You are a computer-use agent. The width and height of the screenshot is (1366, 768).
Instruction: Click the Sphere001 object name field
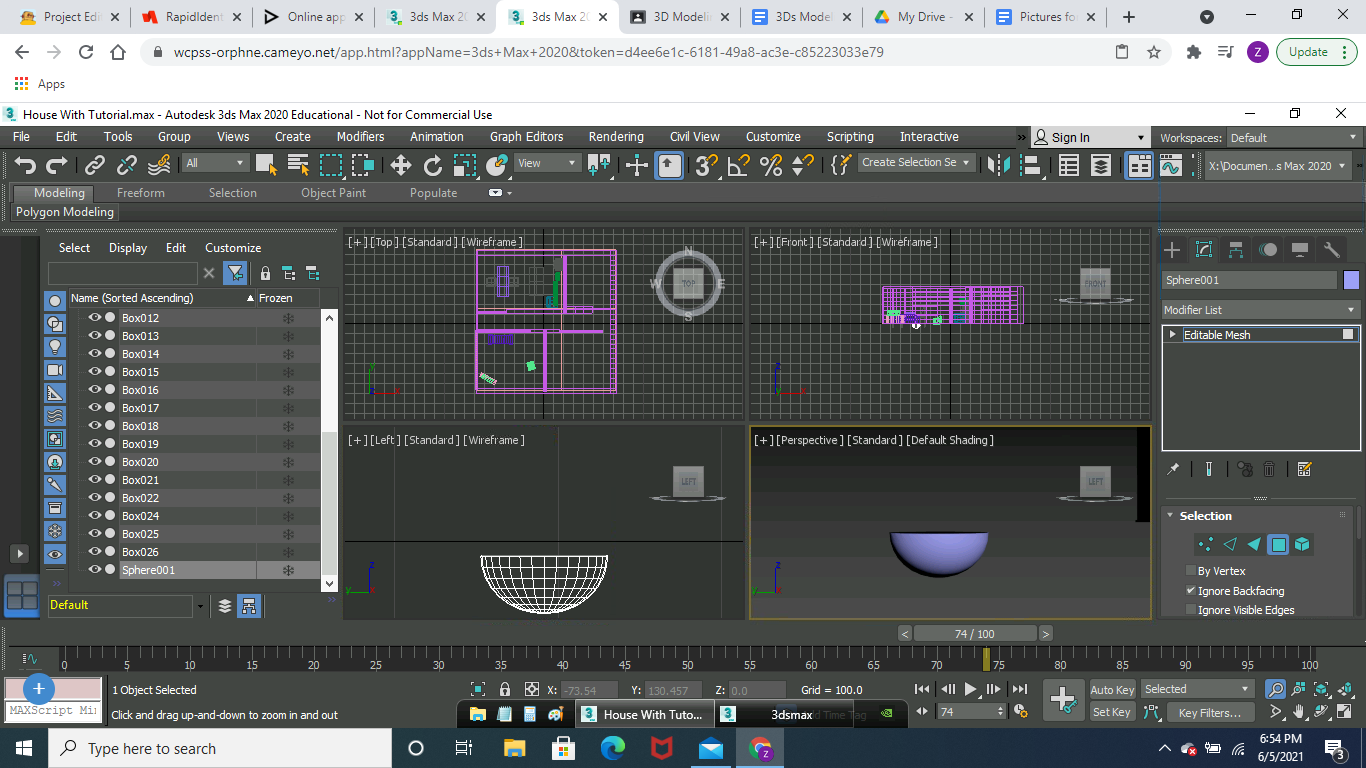(x=1250, y=280)
